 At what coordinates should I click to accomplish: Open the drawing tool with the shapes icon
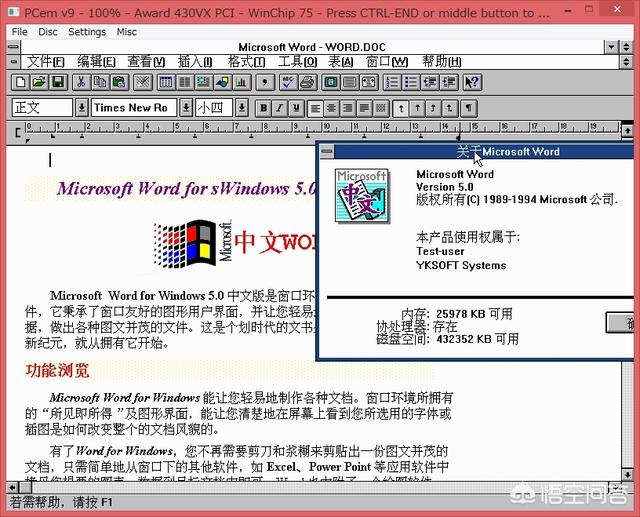222,82
